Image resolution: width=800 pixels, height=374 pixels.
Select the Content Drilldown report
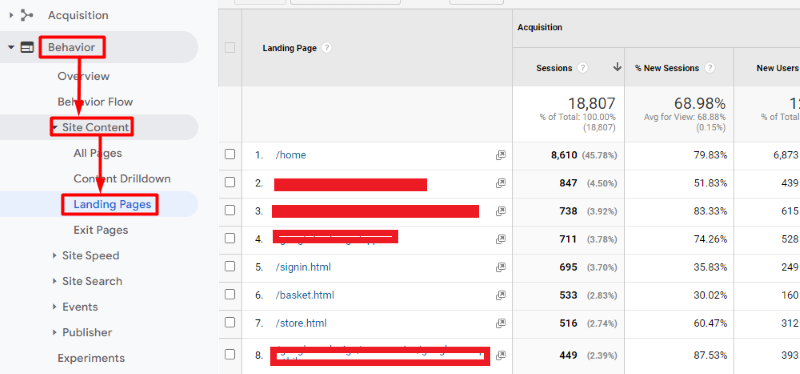pyautogui.click(x=122, y=179)
